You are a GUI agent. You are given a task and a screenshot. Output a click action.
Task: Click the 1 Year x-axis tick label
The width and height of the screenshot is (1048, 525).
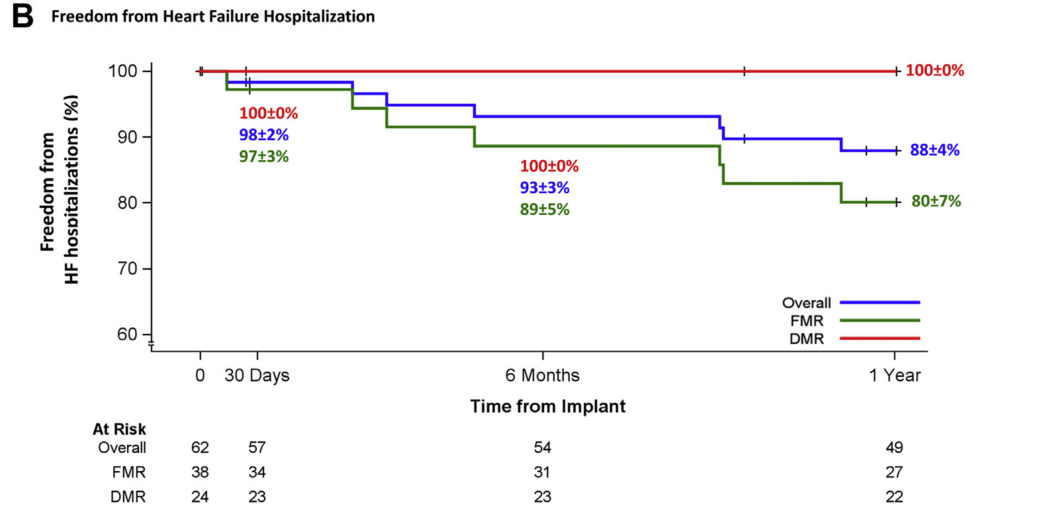pos(894,376)
